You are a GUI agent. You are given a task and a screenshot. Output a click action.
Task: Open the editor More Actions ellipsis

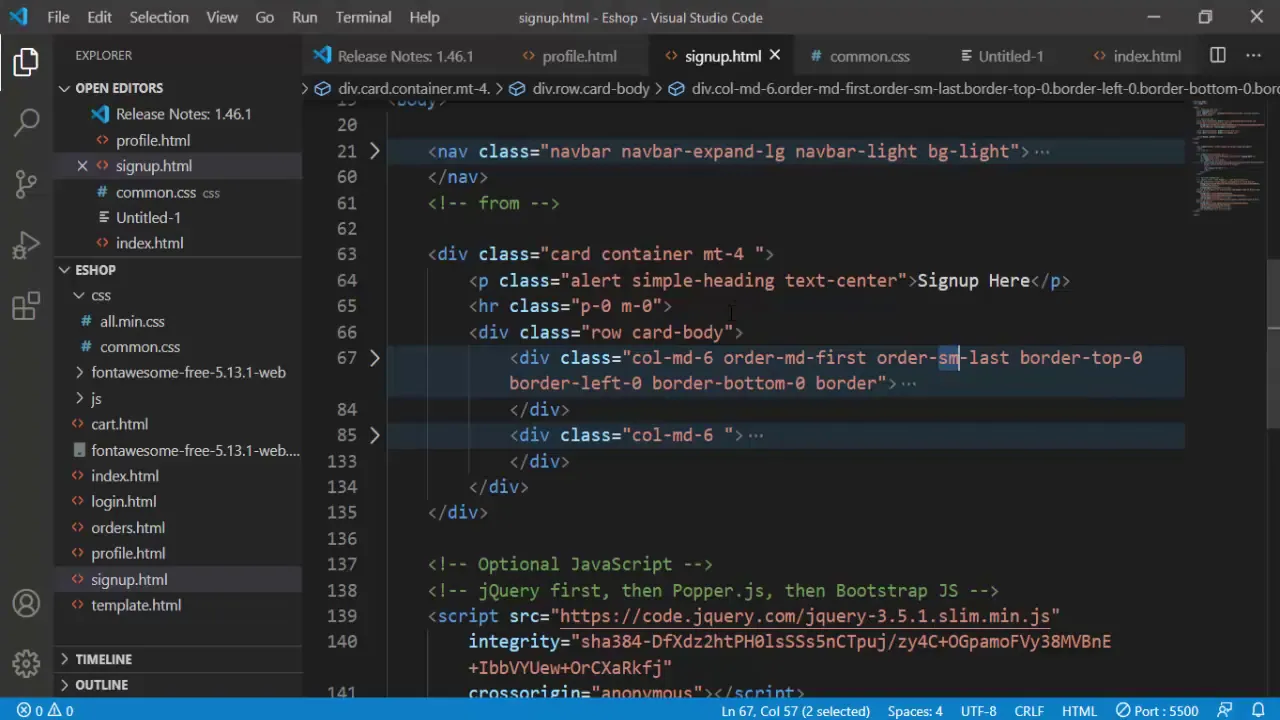point(1252,56)
